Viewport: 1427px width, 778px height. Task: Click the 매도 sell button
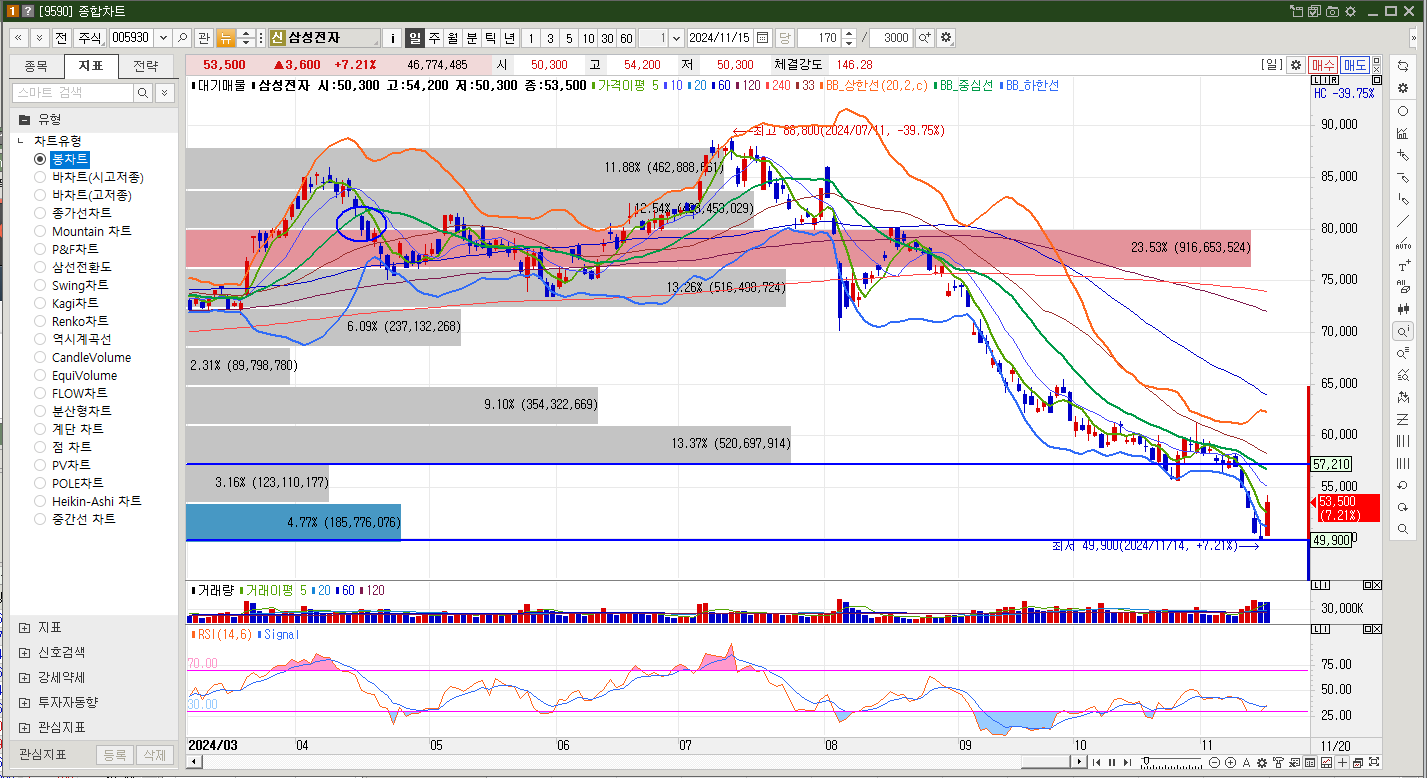(x=1355, y=65)
